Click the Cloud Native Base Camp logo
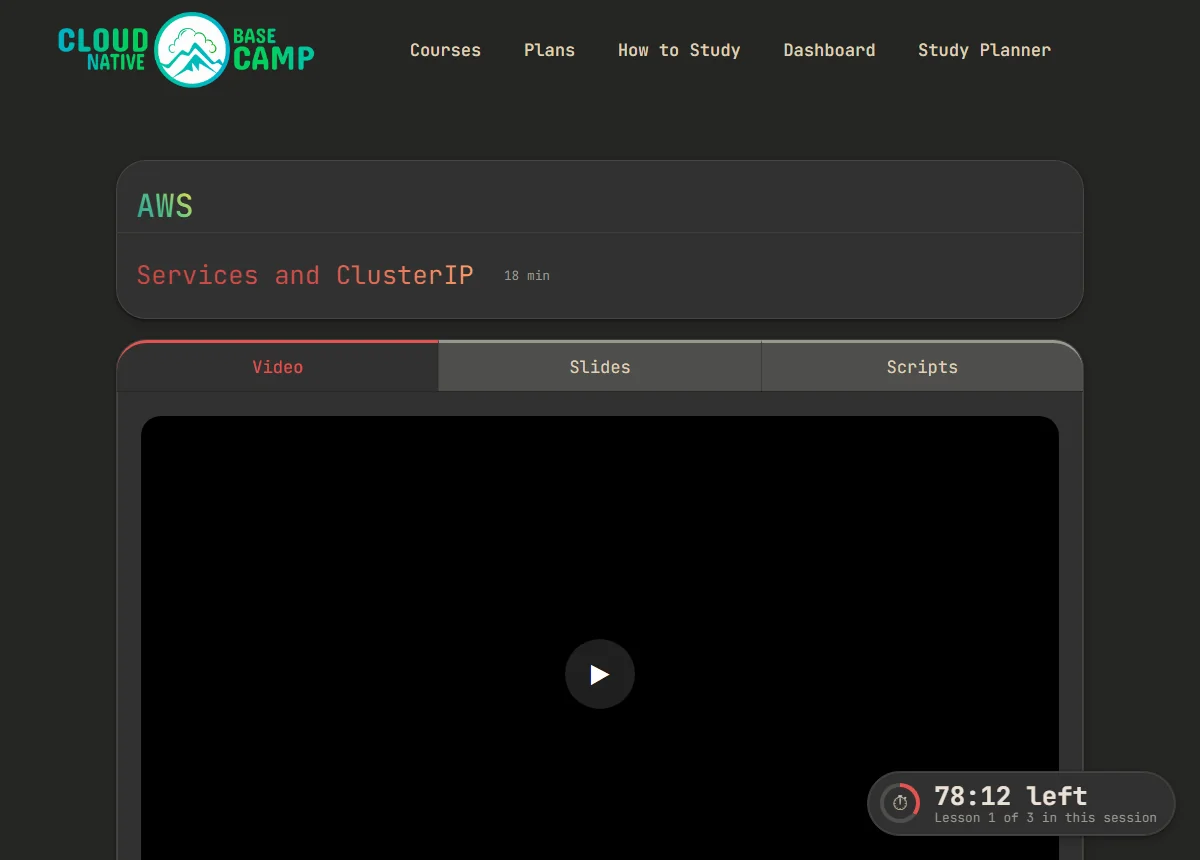Image resolution: width=1200 pixels, height=860 pixels. (186, 50)
